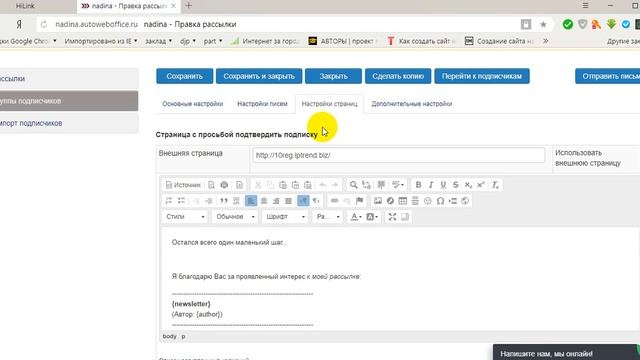Click the Undo arrow icon
Image resolution: width=640 pixels, height=360 pixels.
pos(322,185)
